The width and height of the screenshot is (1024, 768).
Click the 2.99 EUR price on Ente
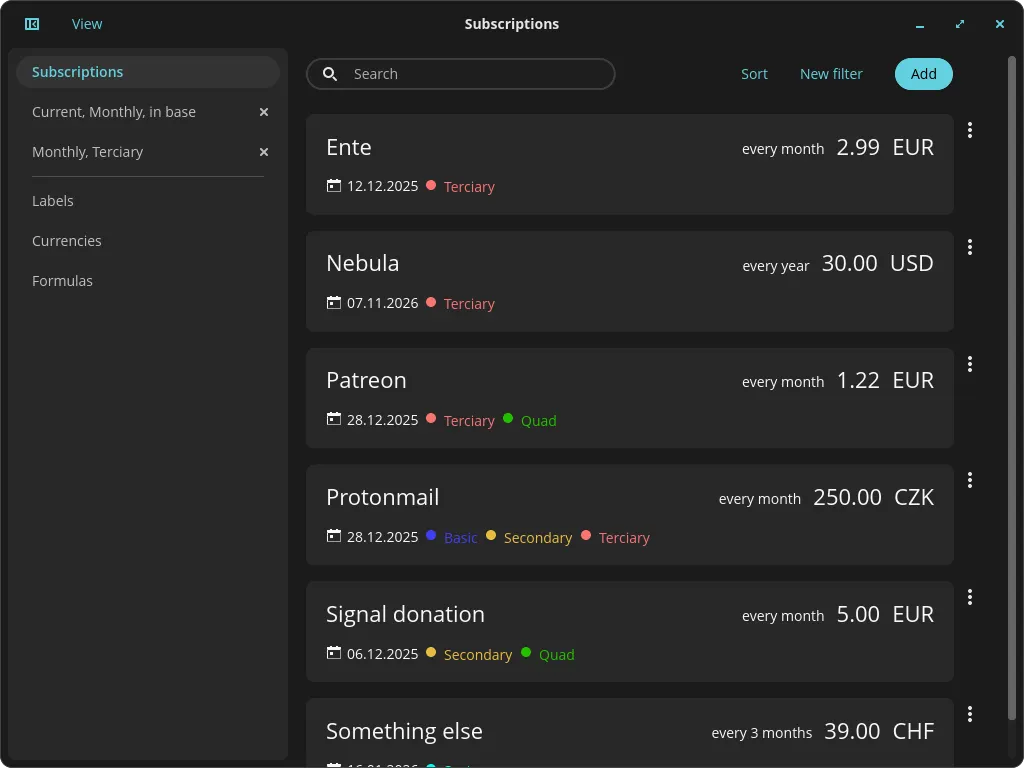click(885, 147)
